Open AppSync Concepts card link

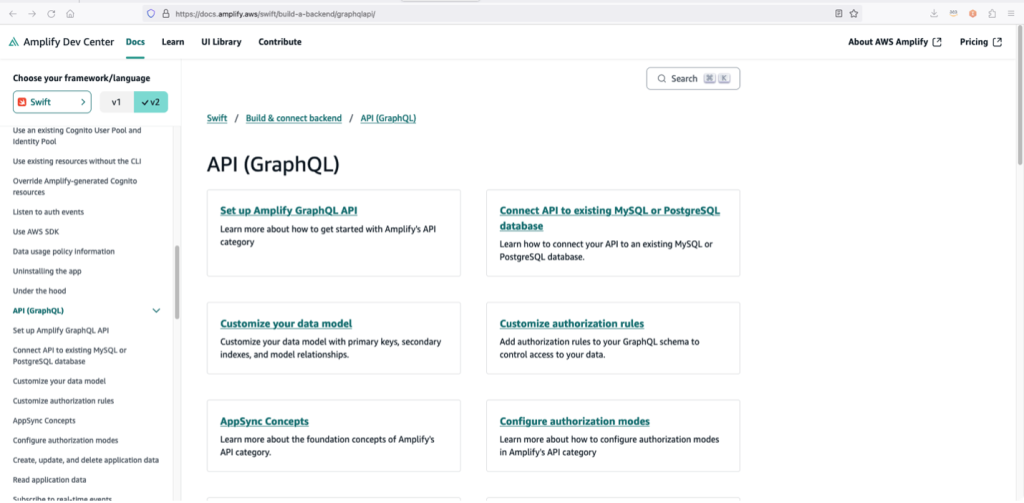[x=264, y=421]
